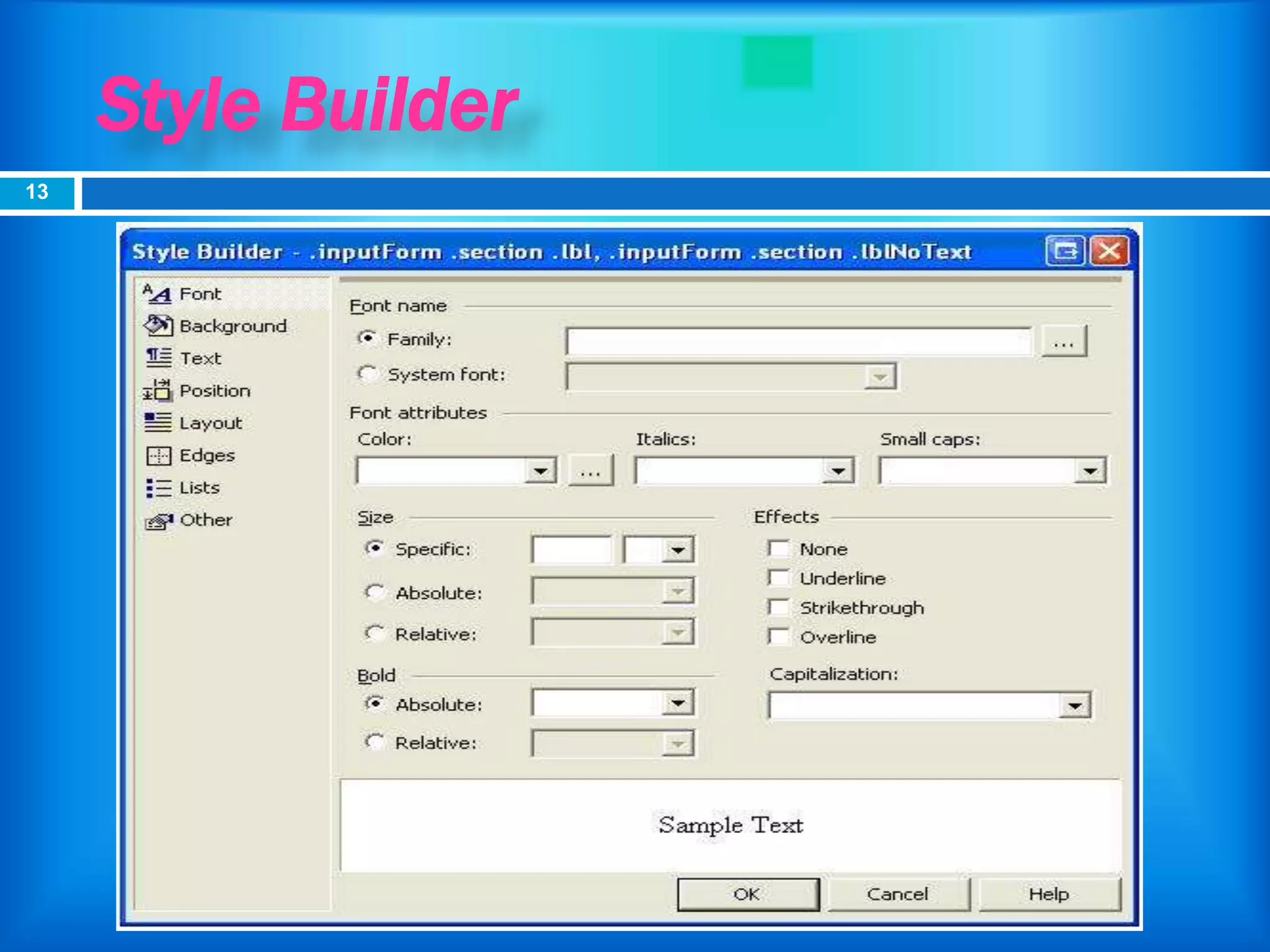The height and width of the screenshot is (952, 1270).
Task: Click the OK button
Action: (748, 894)
